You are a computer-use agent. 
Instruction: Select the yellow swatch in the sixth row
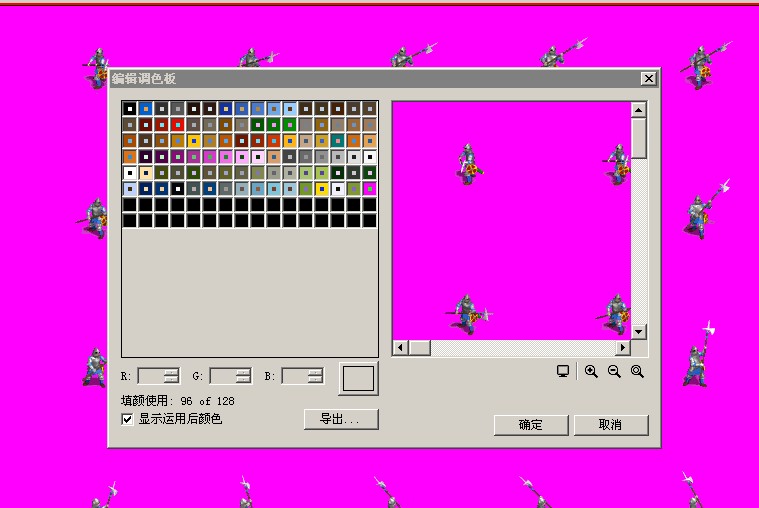click(322, 189)
